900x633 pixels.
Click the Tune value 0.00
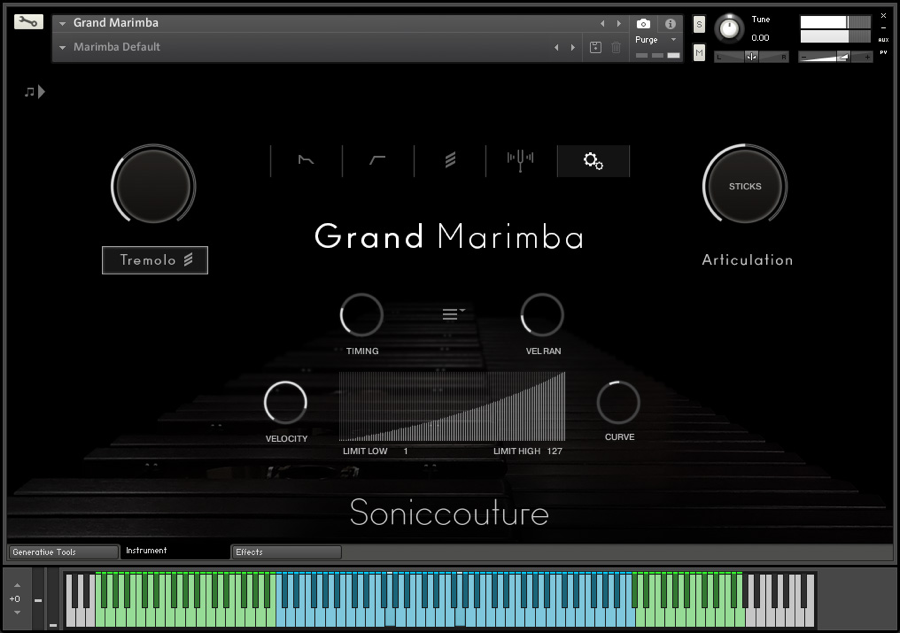coord(761,38)
